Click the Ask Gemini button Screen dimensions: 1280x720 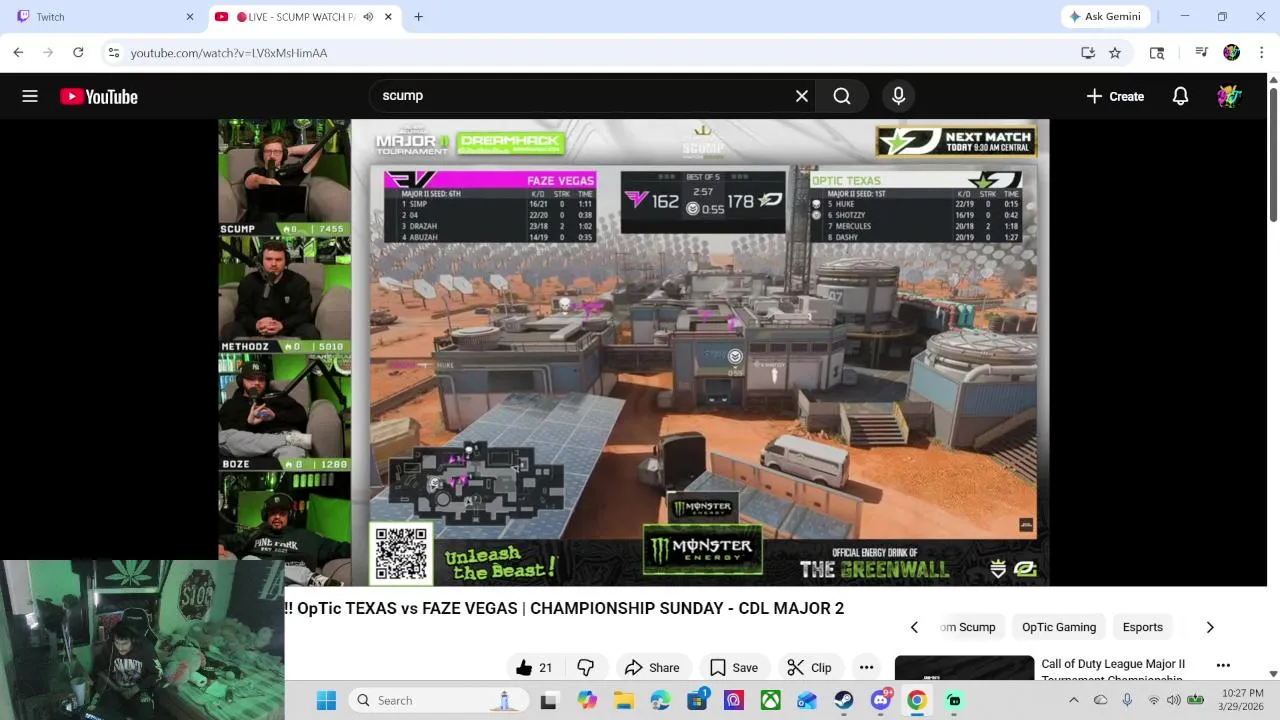(1105, 17)
